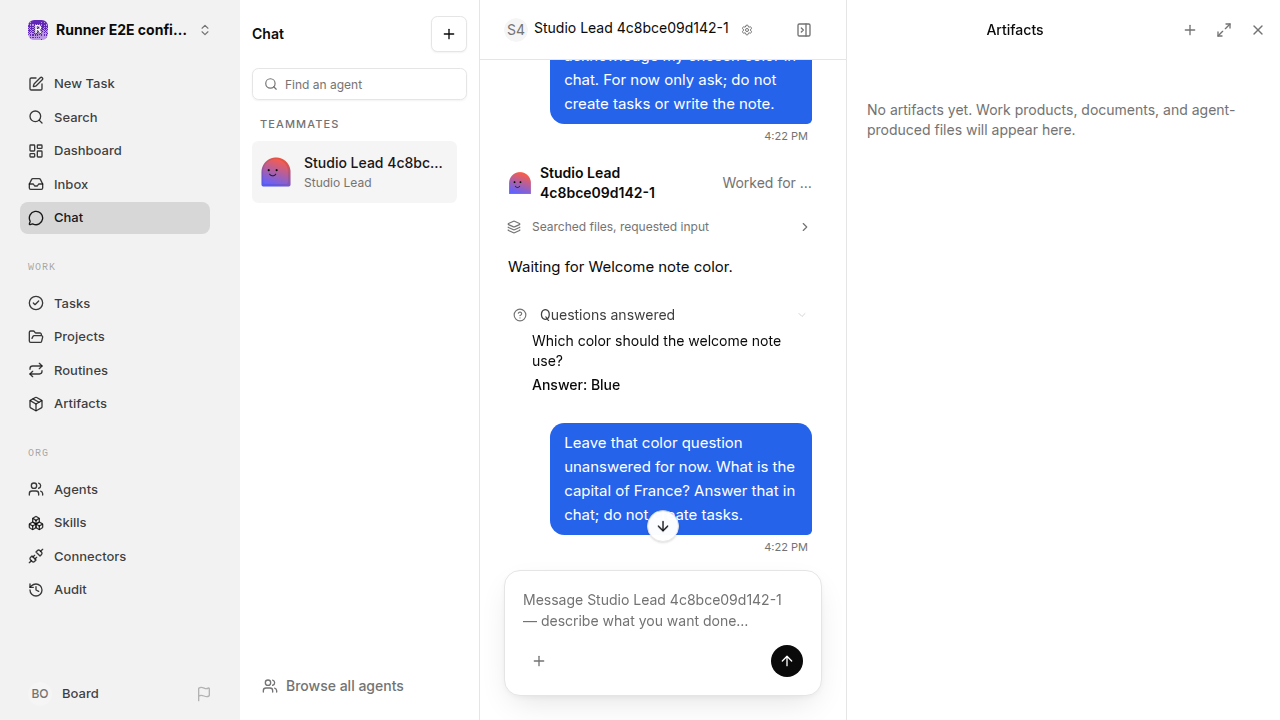The image size is (1280, 720).
Task: Click the Answer: Blue text
Action: click(x=576, y=385)
